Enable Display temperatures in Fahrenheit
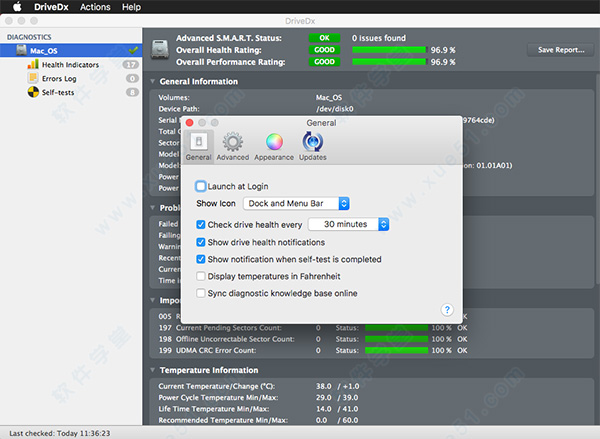This screenshot has width=600, height=439. pyautogui.click(x=201, y=276)
